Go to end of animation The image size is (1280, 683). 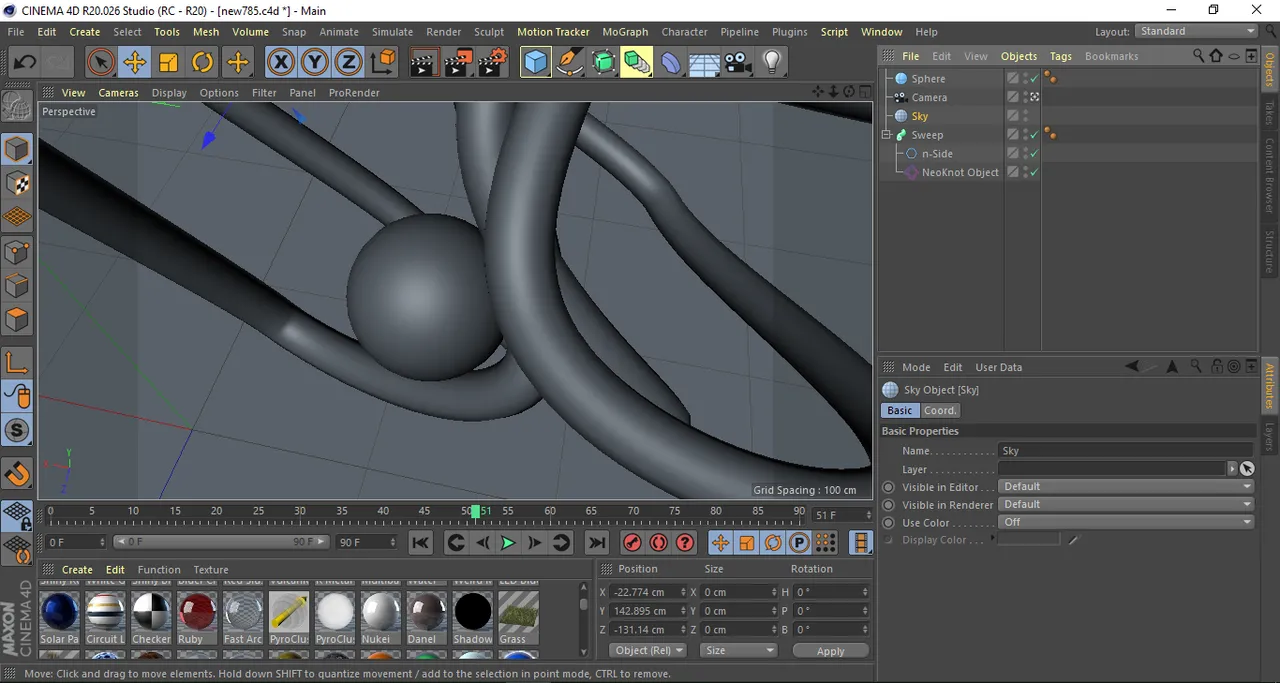[597, 543]
